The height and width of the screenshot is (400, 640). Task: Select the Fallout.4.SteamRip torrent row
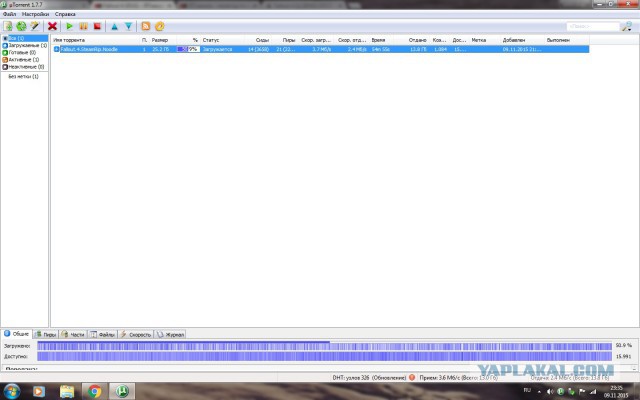(x=321, y=49)
